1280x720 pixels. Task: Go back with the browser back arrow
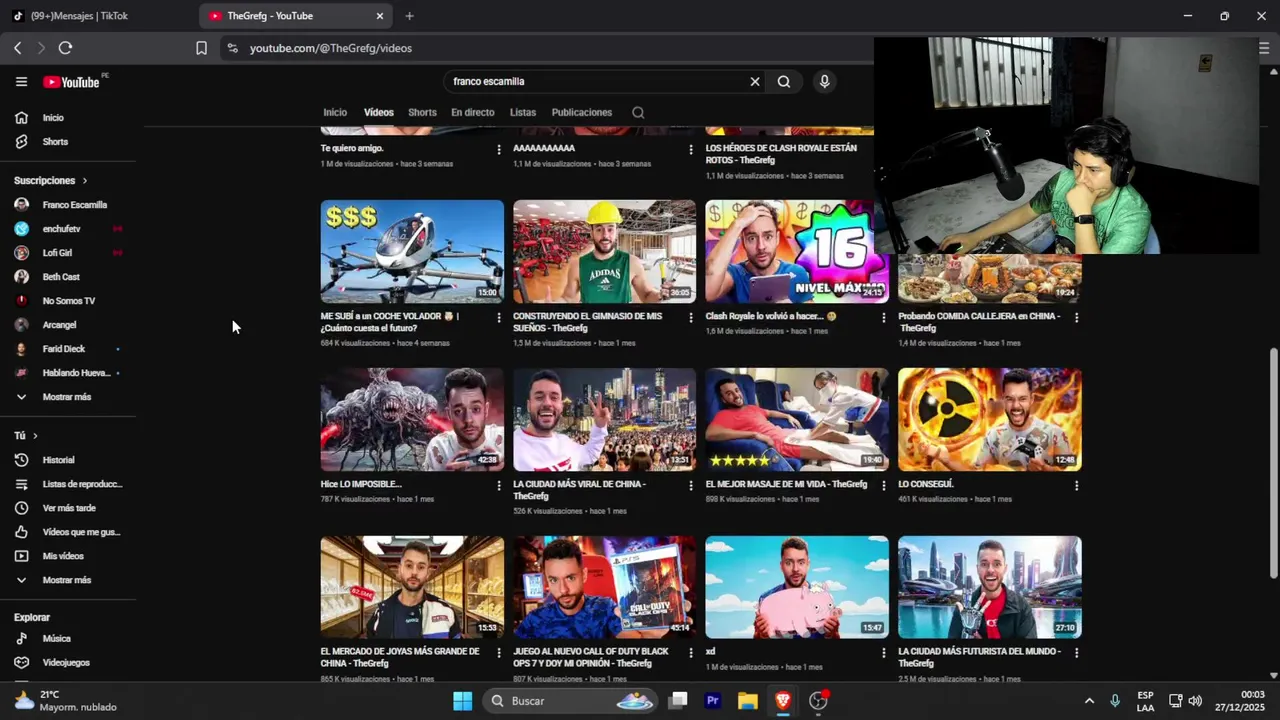[17, 48]
